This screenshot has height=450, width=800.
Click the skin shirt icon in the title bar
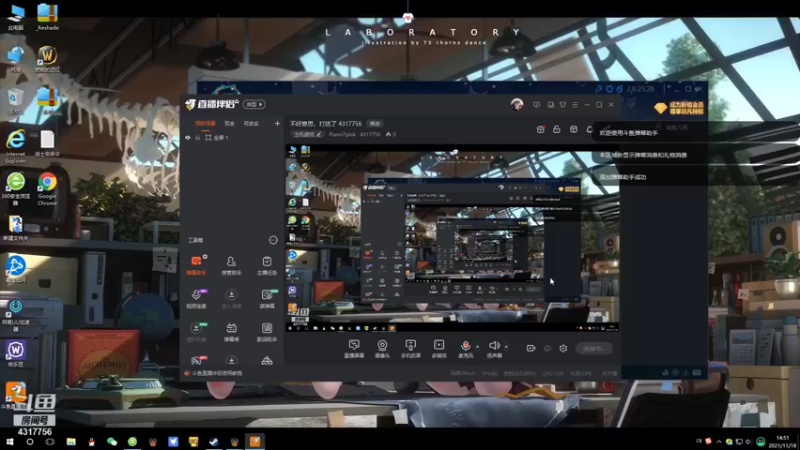pyautogui.click(x=563, y=105)
